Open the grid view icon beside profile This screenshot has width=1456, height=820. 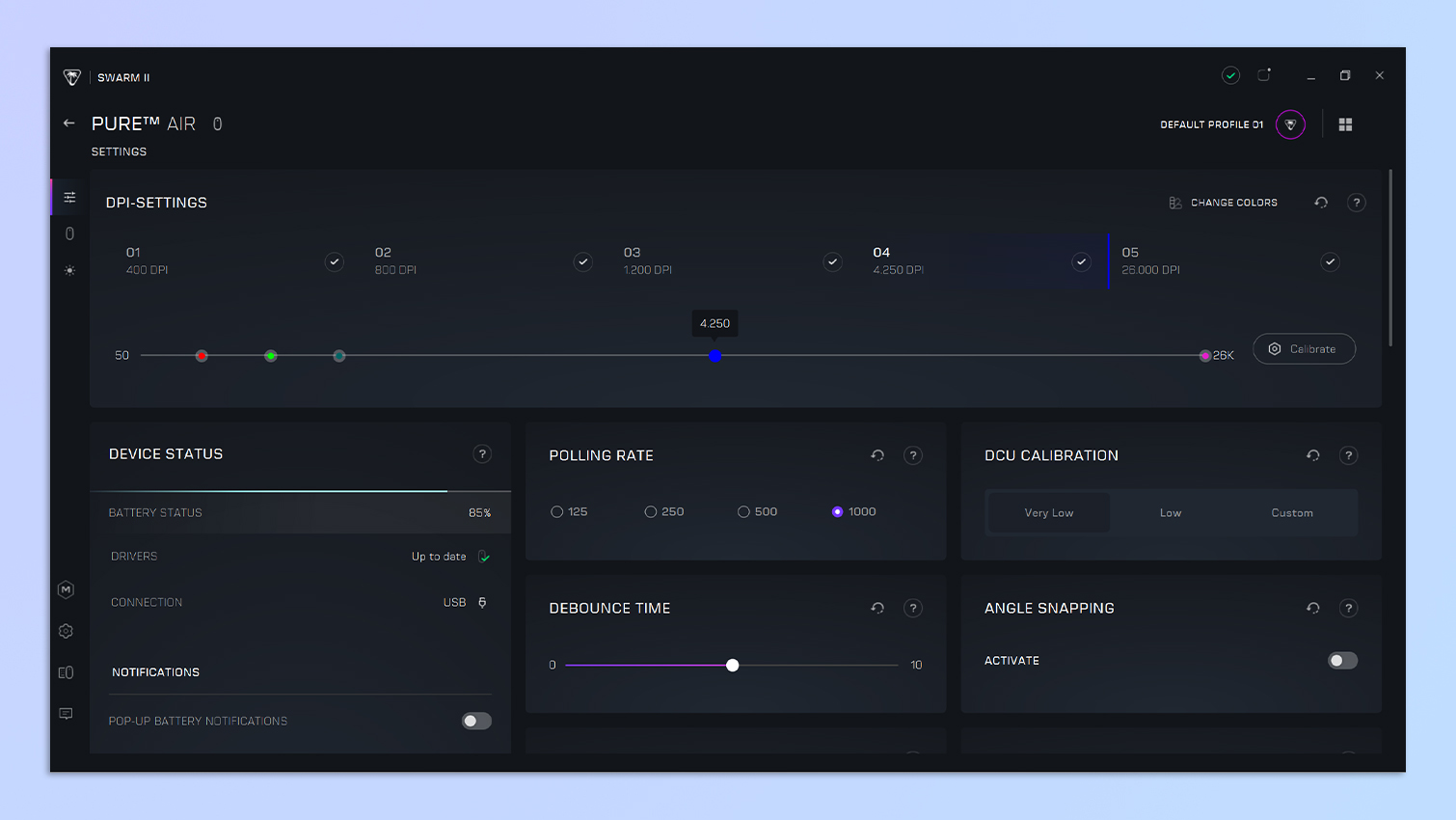pyautogui.click(x=1345, y=124)
